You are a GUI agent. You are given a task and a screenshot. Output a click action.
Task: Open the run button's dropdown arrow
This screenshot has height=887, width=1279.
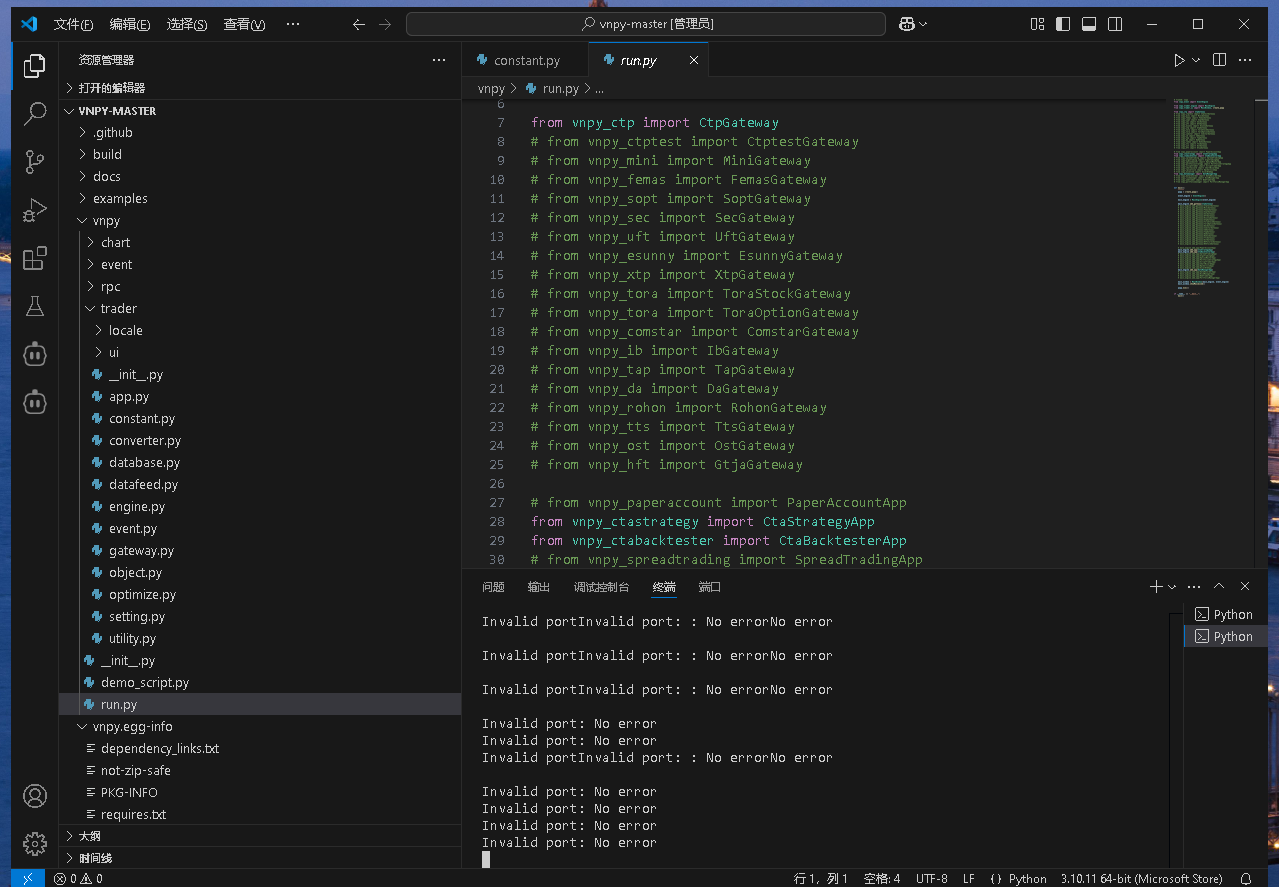[1196, 60]
